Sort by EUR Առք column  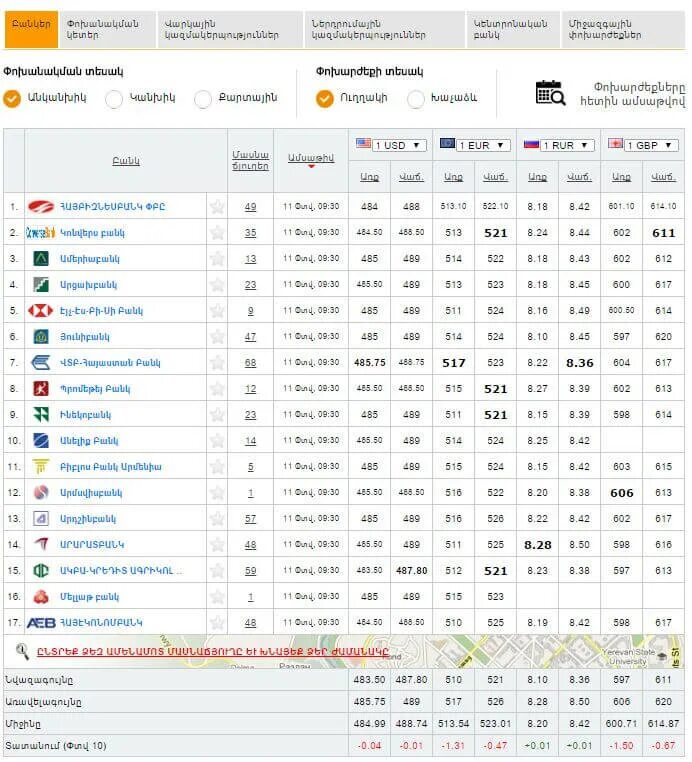pos(453,177)
